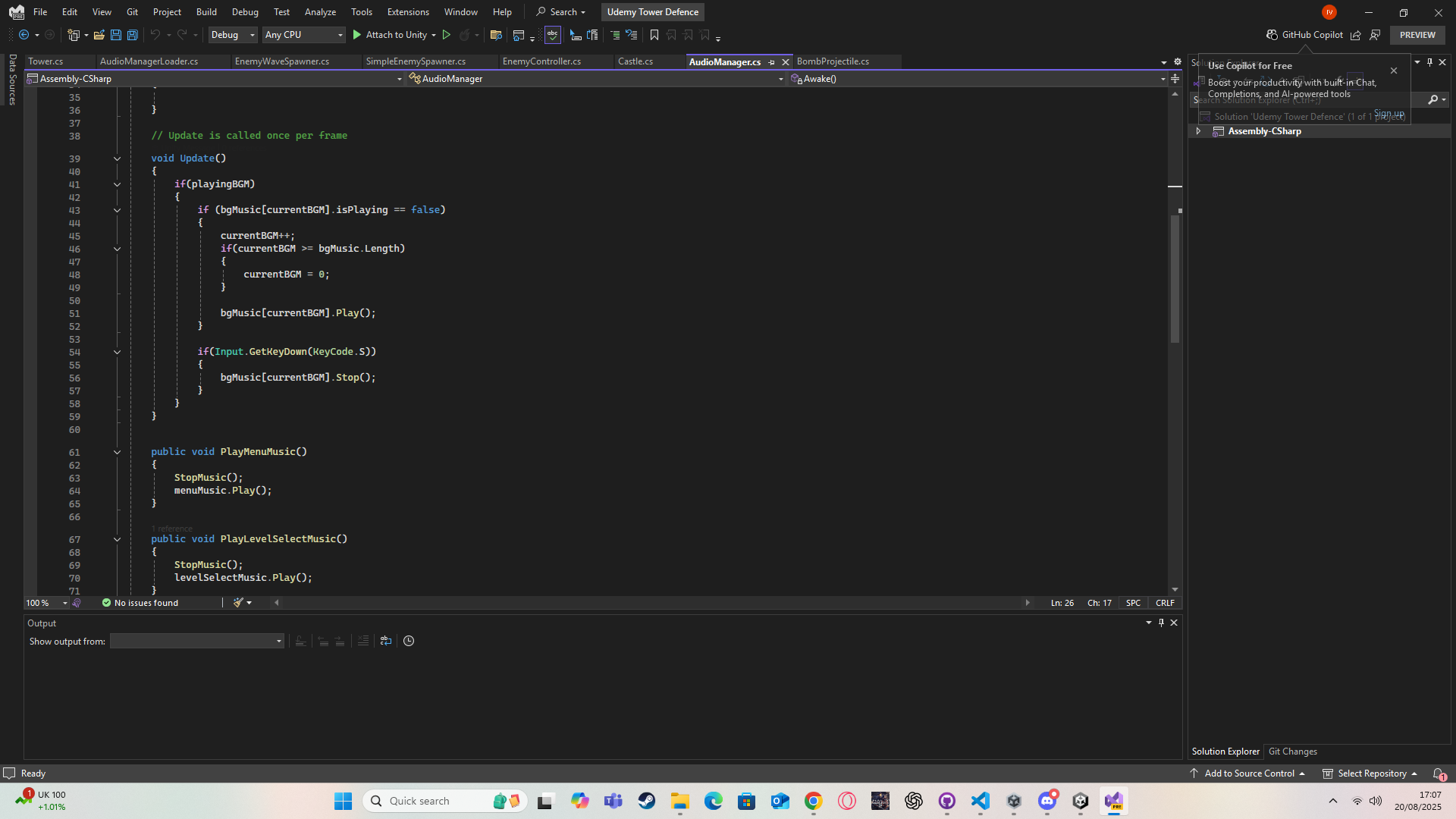Collapse the PlayLevelSelectMusic method at line 67

(x=117, y=539)
